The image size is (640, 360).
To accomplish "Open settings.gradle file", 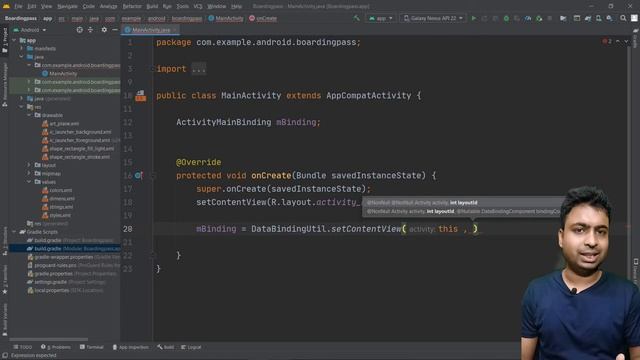I will click(x=66, y=282).
